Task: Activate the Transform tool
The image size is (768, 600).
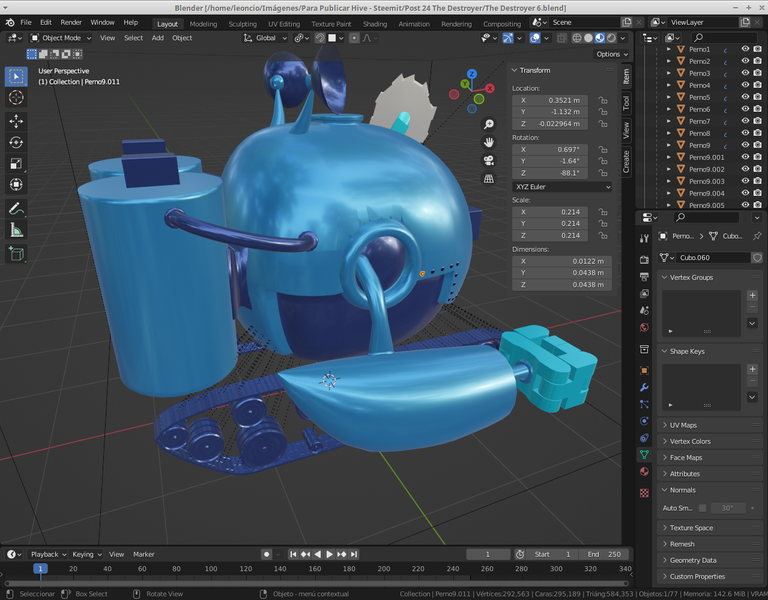Action: tap(16, 185)
